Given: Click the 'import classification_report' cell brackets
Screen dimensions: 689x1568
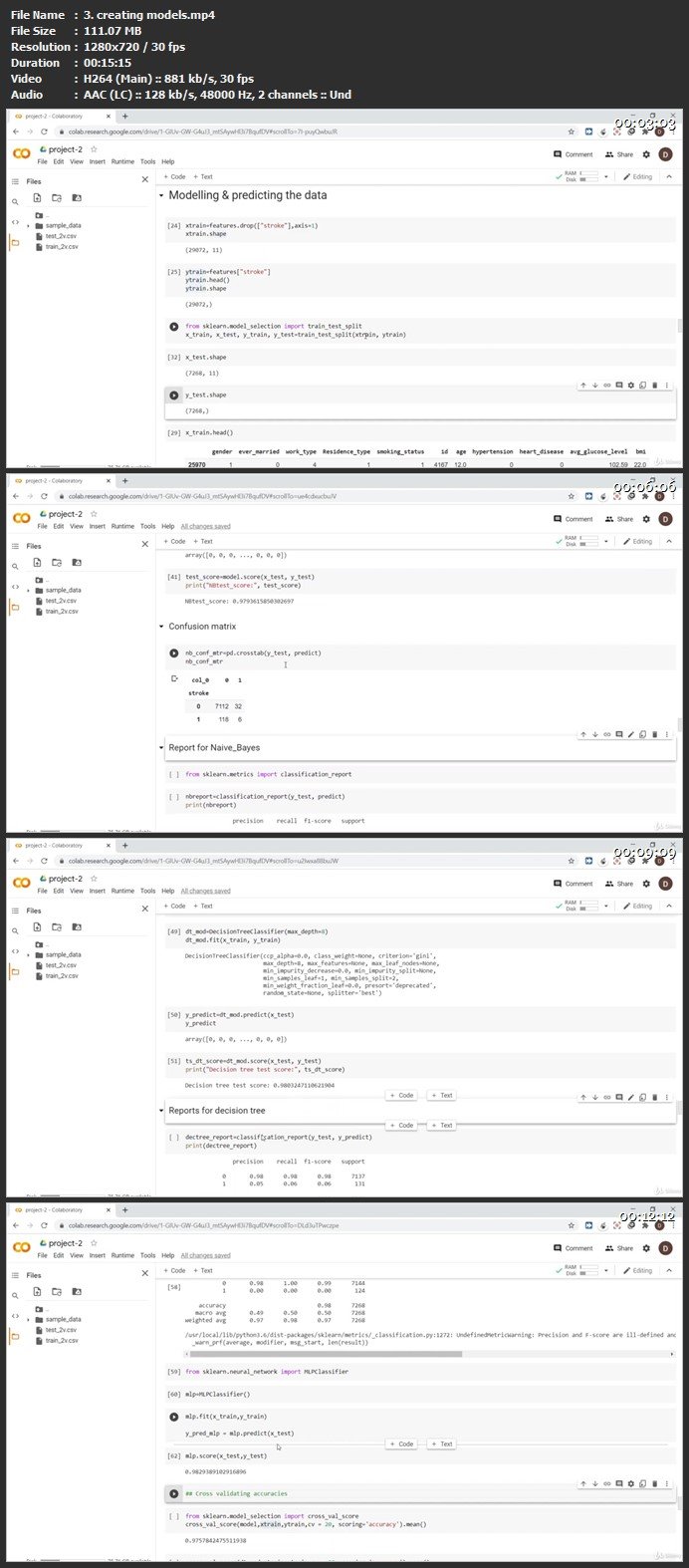Looking at the screenshot, I should coord(174,774).
